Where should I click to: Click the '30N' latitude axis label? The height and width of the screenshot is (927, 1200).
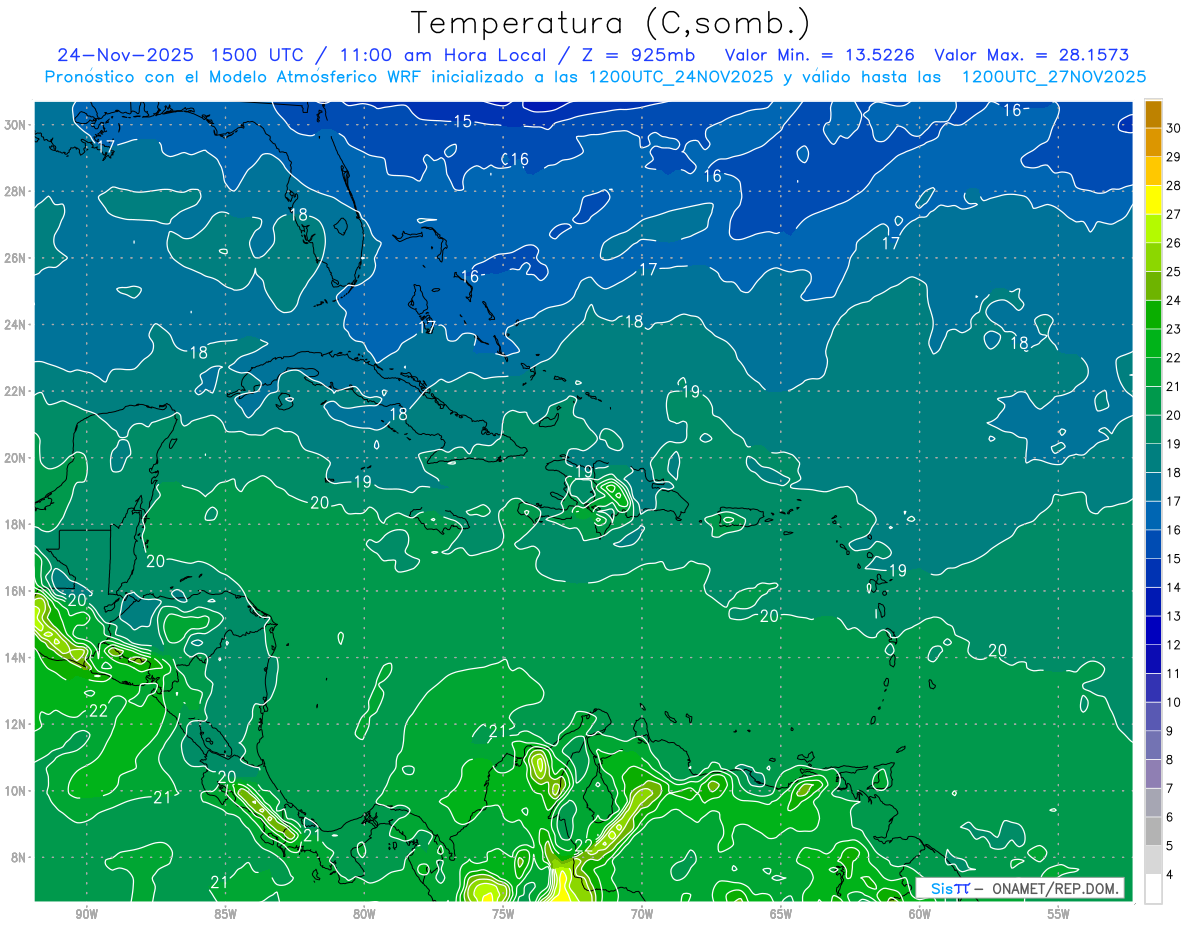[x=17, y=125]
